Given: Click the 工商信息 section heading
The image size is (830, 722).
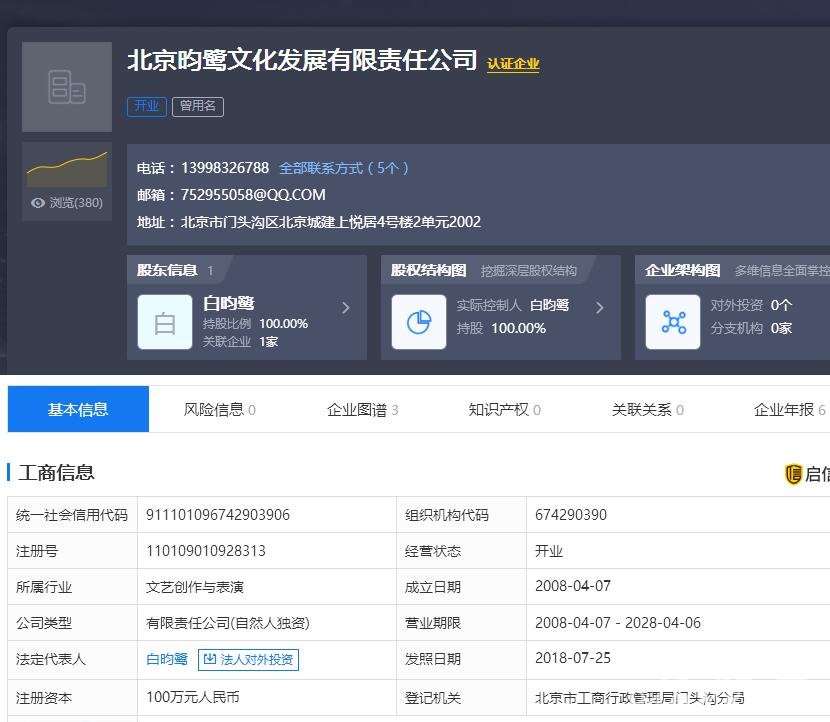Looking at the screenshot, I should (56, 473).
